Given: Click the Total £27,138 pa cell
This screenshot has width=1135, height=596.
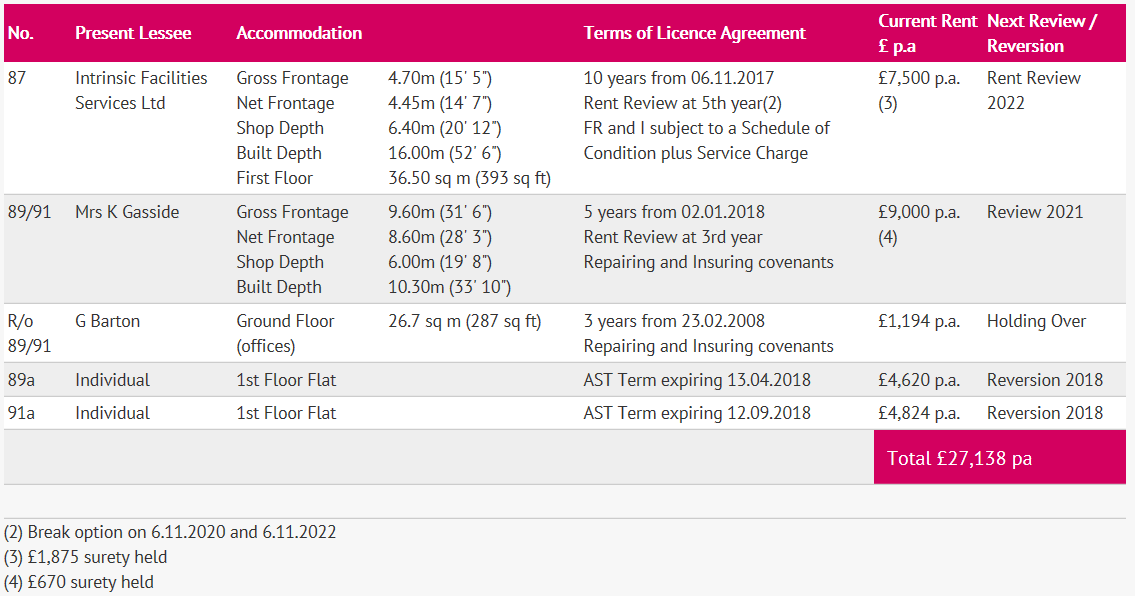Looking at the screenshot, I should [x=959, y=458].
